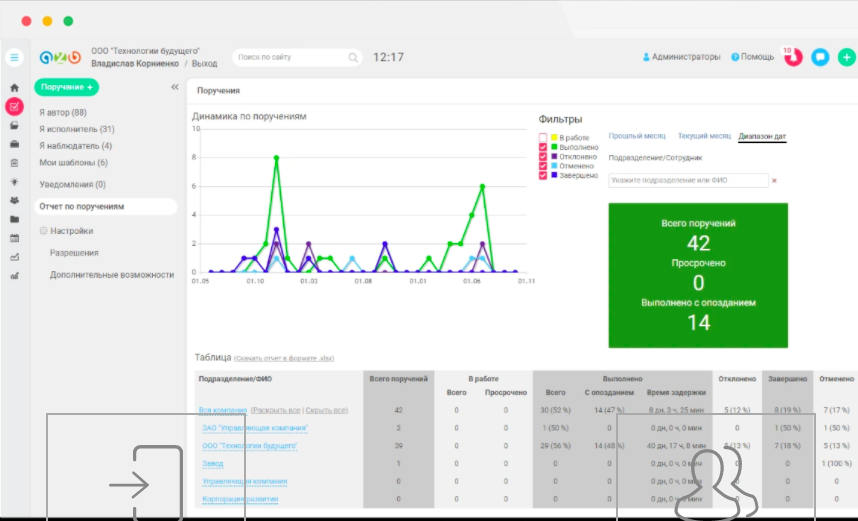Click the green plus add button
This screenshot has width=858, height=521.
846,57
